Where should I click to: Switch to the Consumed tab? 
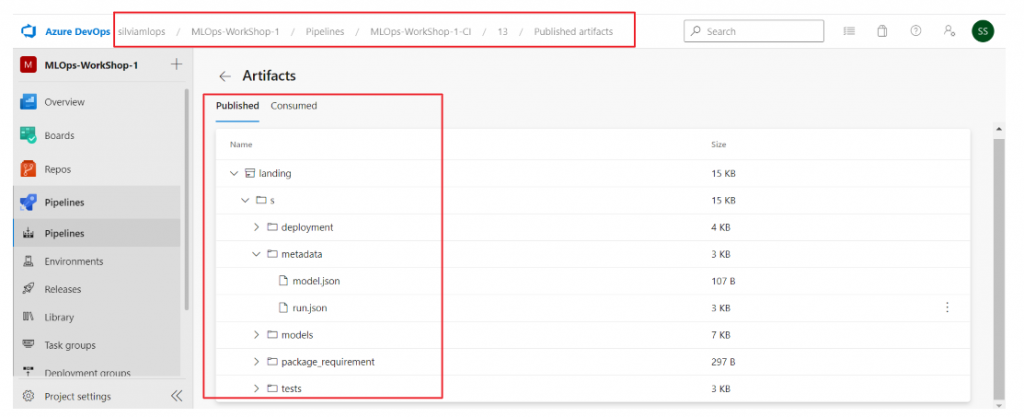[294, 106]
